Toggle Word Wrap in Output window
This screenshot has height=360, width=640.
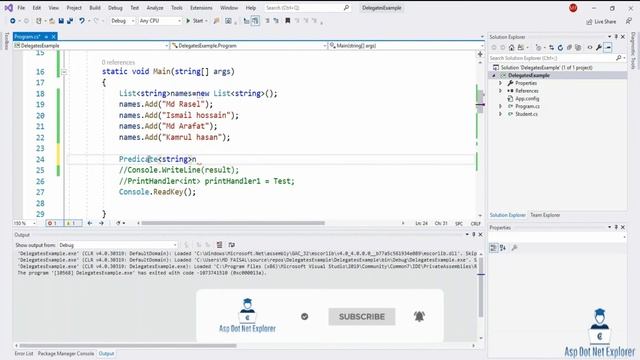231,245
